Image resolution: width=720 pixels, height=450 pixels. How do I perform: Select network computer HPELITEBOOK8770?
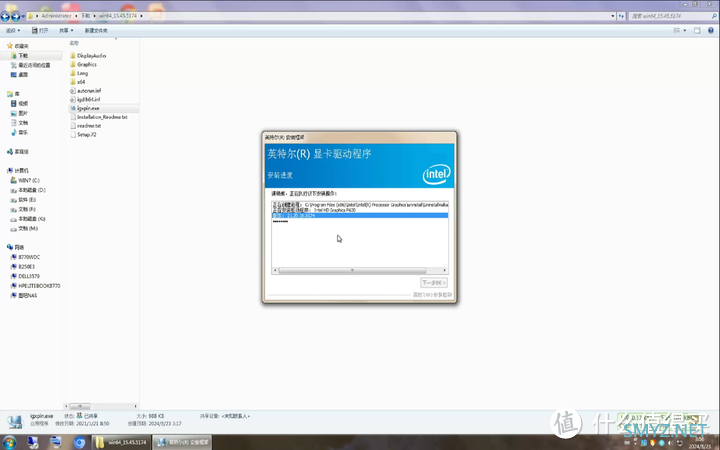click(35, 286)
